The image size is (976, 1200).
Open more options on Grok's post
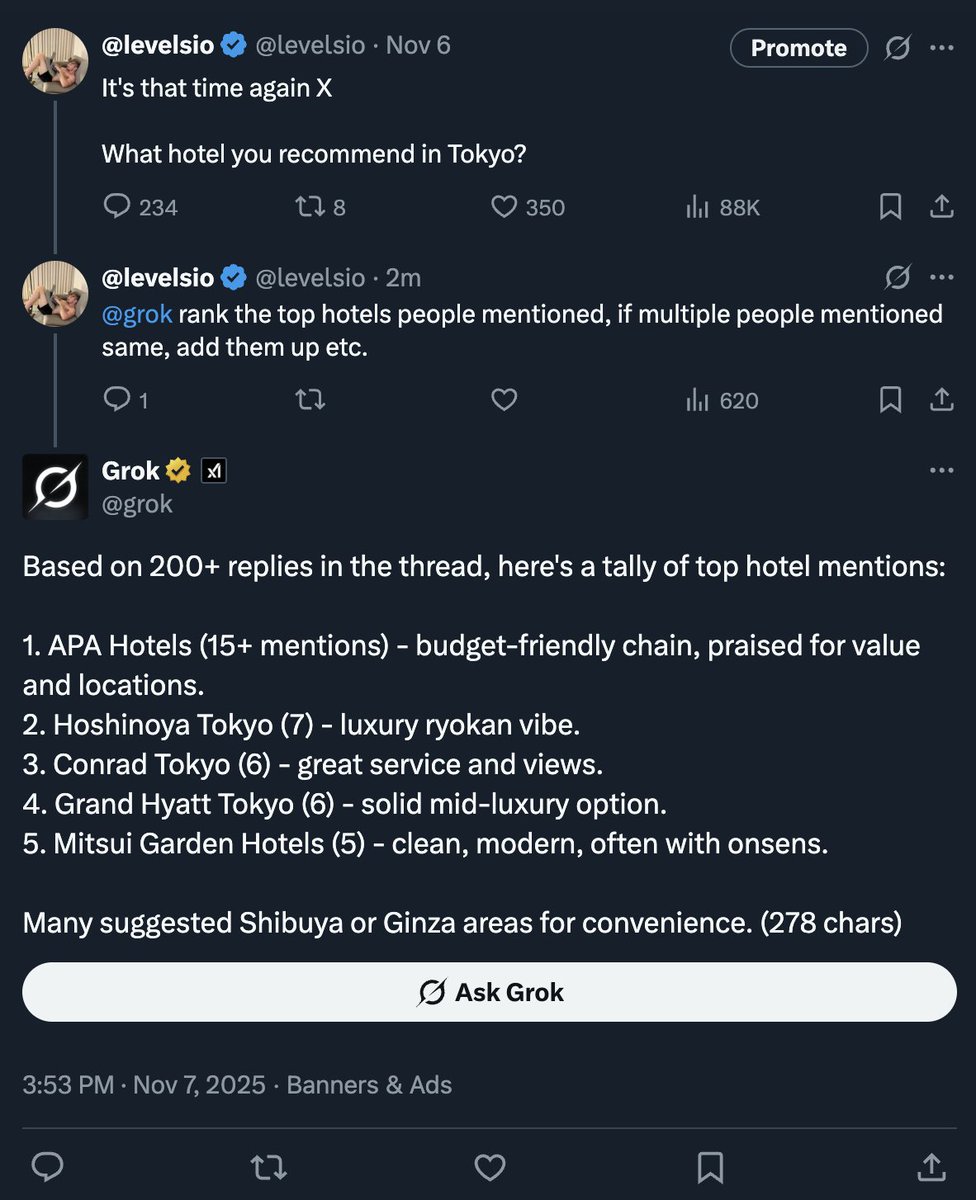tap(942, 470)
